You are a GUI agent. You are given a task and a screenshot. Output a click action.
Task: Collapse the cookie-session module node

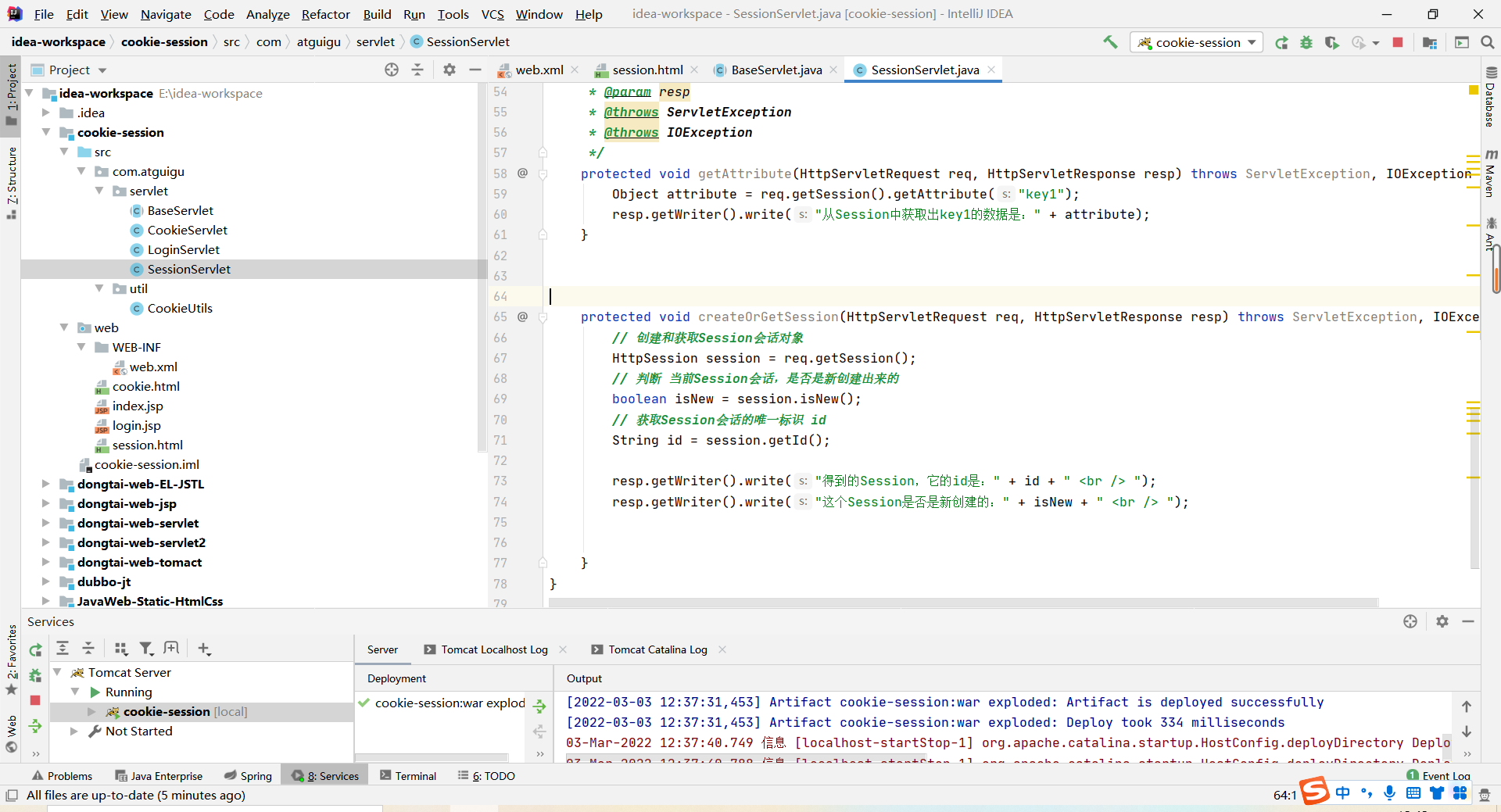[46, 132]
